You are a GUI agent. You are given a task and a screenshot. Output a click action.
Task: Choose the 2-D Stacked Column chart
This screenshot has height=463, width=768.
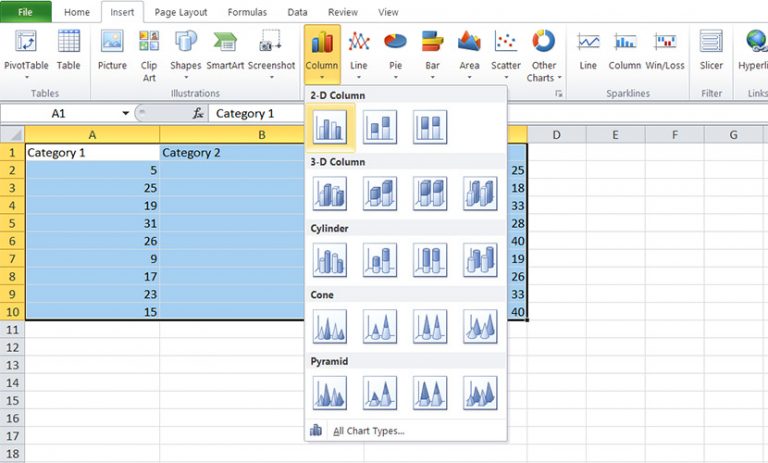coord(379,127)
